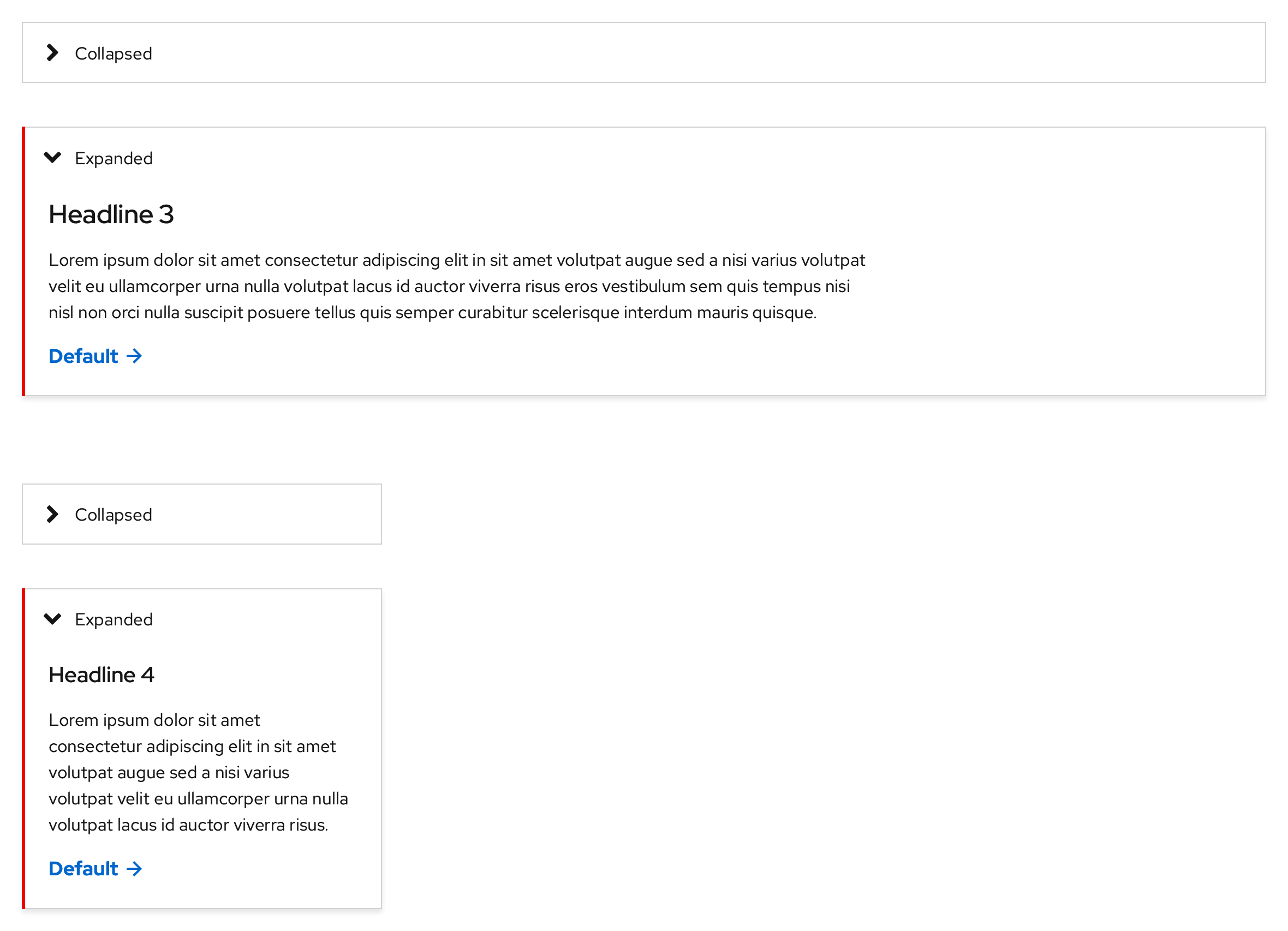
Task: Click the arrow icon beside Default under Headline 3
Action: (x=134, y=356)
